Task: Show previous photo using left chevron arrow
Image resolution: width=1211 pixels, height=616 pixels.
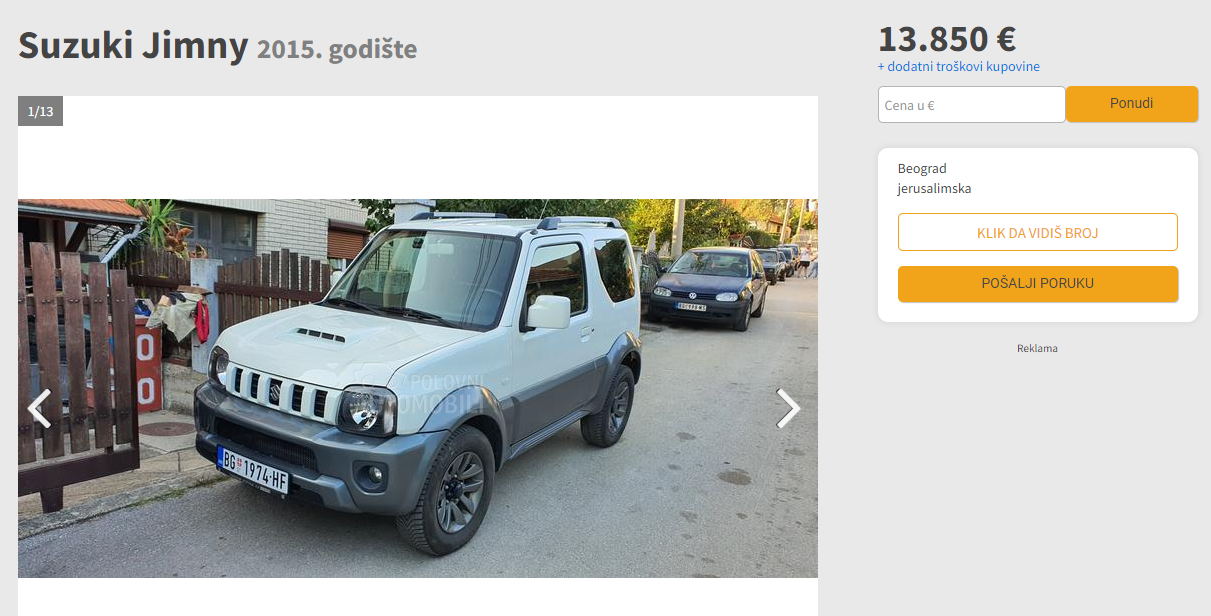Action: (x=39, y=408)
